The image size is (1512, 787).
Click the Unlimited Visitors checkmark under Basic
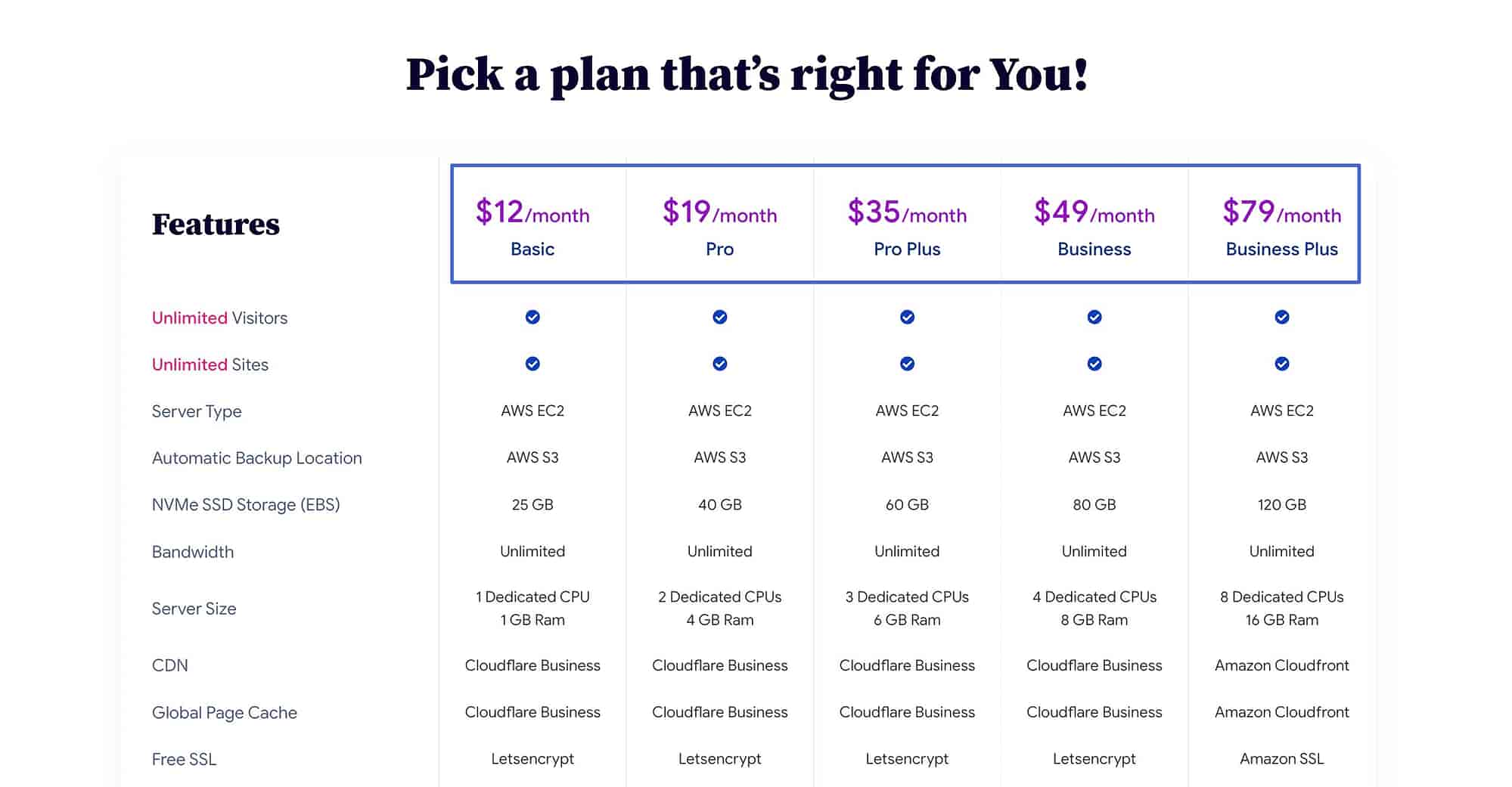tap(532, 317)
